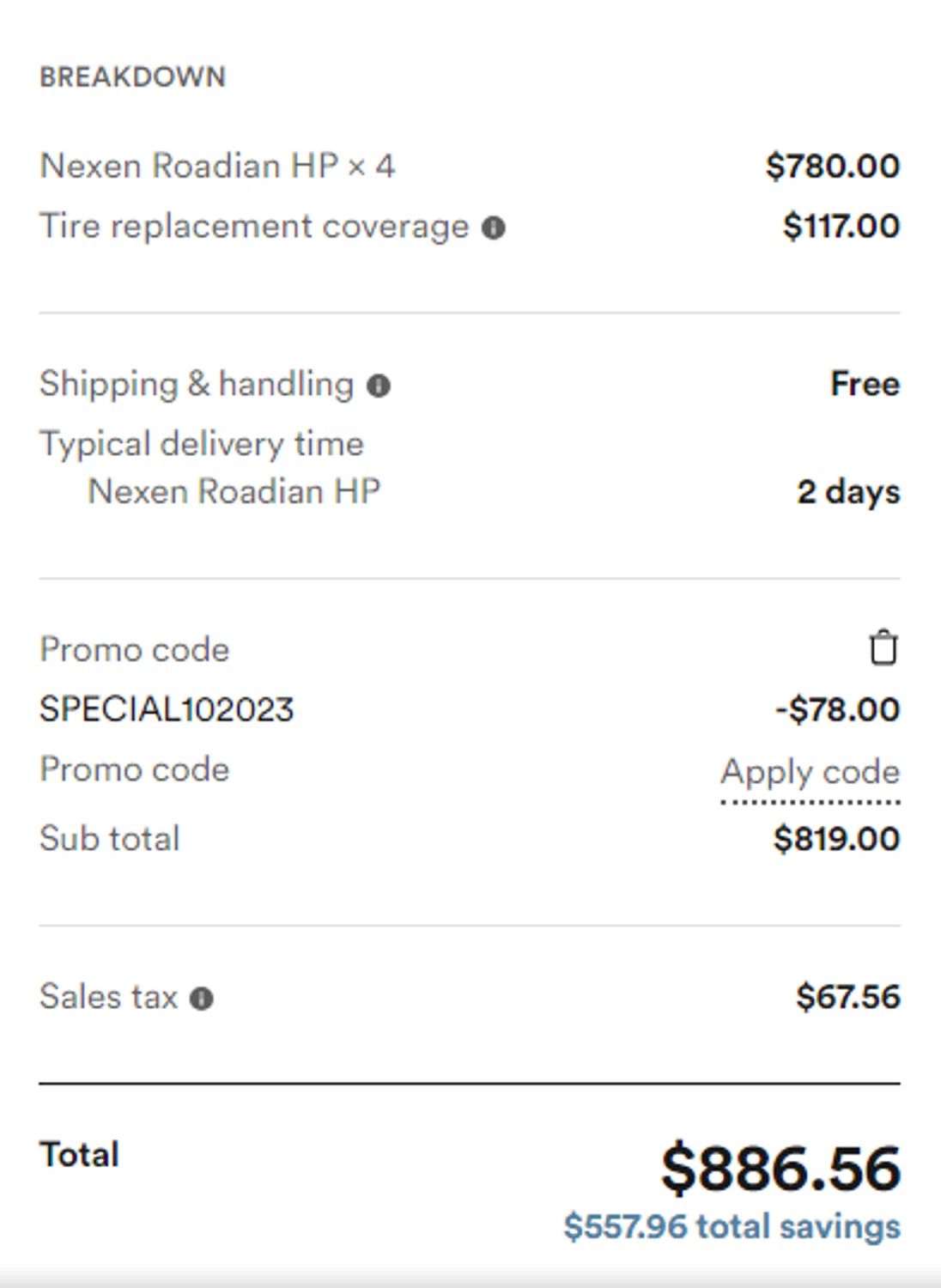Image resolution: width=941 pixels, height=1288 pixels.
Task: Click the Sub total amount $819.00
Action: [836, 839]
